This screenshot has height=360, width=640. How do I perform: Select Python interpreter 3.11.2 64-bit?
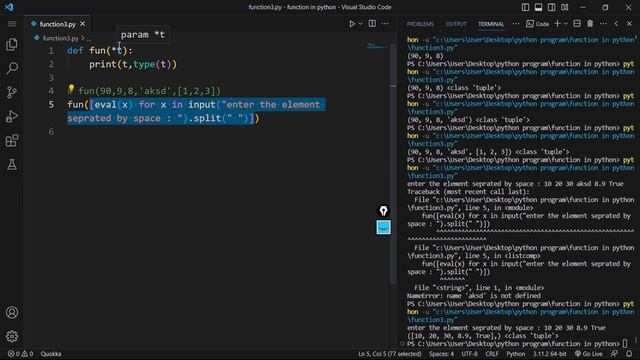click(549, 354)
